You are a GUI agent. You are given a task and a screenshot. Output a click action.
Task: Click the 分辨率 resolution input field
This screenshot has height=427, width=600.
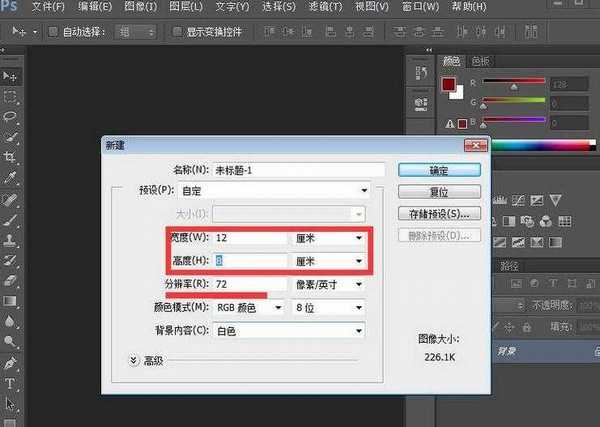click(x=250, y=284)
